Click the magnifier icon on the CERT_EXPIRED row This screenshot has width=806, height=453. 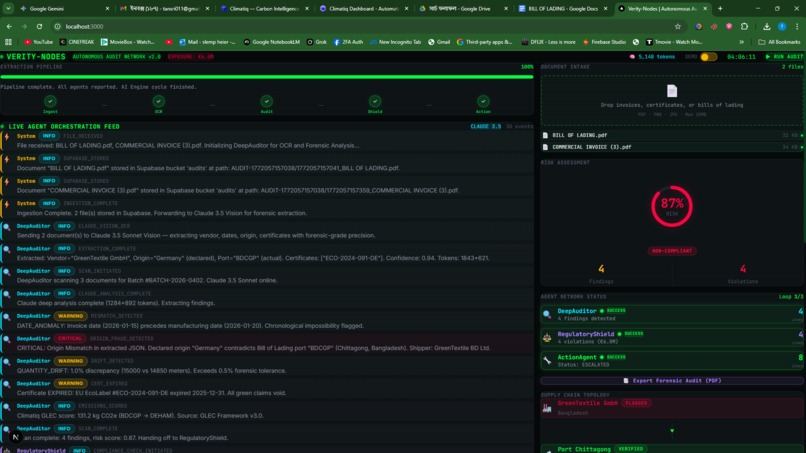(7, 385)
